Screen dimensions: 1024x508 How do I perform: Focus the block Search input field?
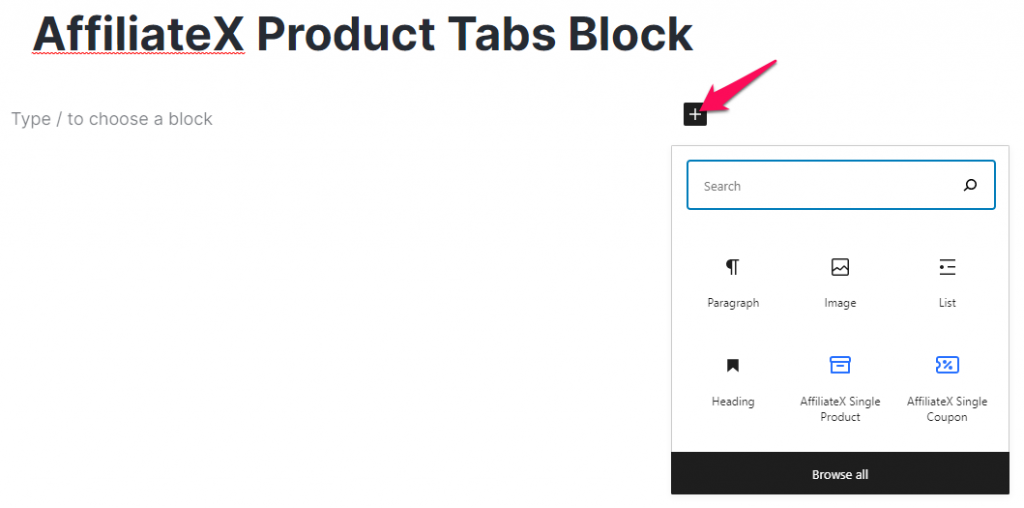(841, 185)
